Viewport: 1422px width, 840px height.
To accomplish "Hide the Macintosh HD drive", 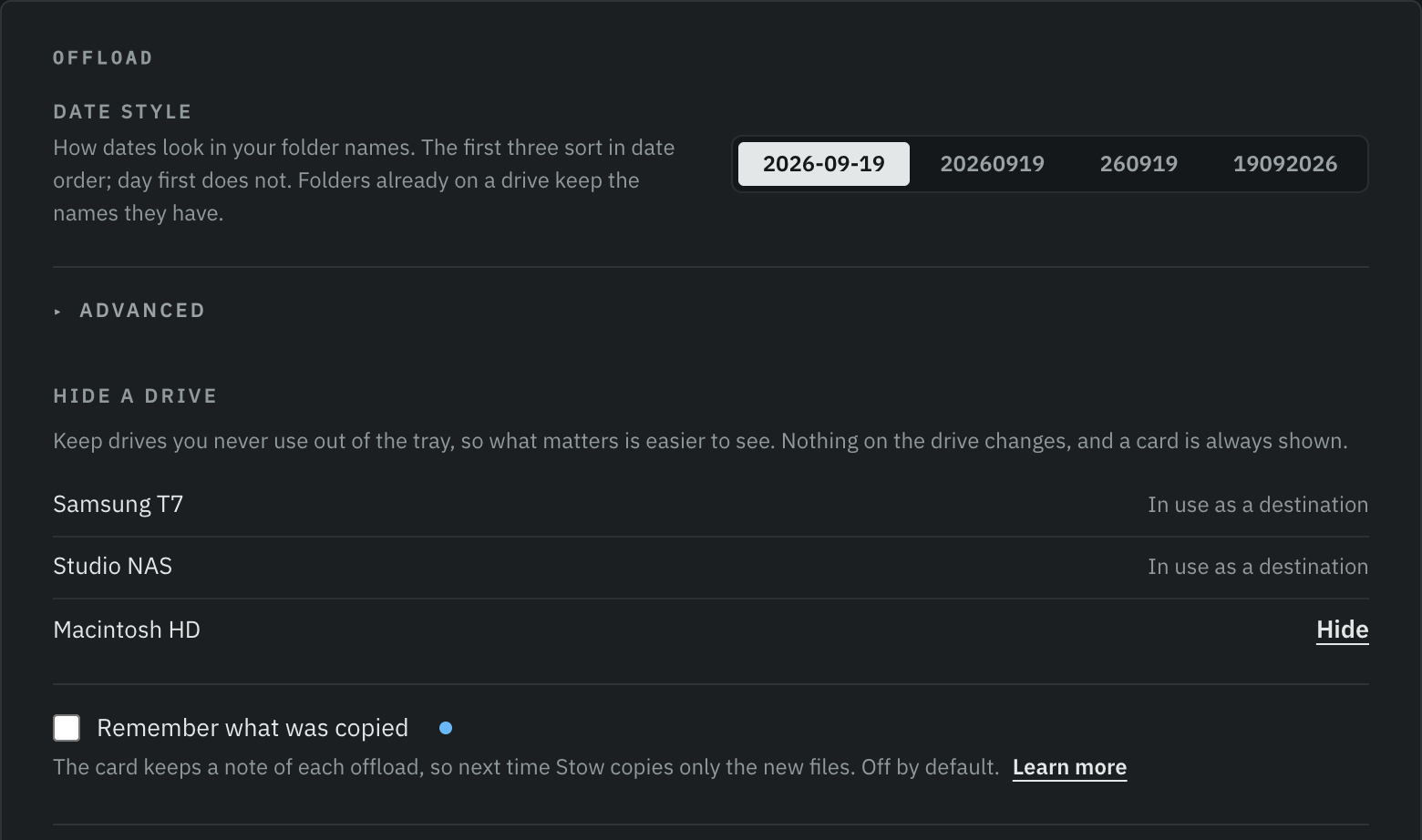I will [1342, 630].
